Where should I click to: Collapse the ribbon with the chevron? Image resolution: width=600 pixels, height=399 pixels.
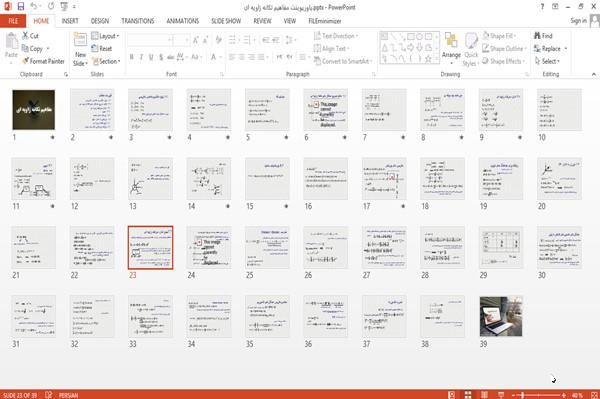point(593,74)
